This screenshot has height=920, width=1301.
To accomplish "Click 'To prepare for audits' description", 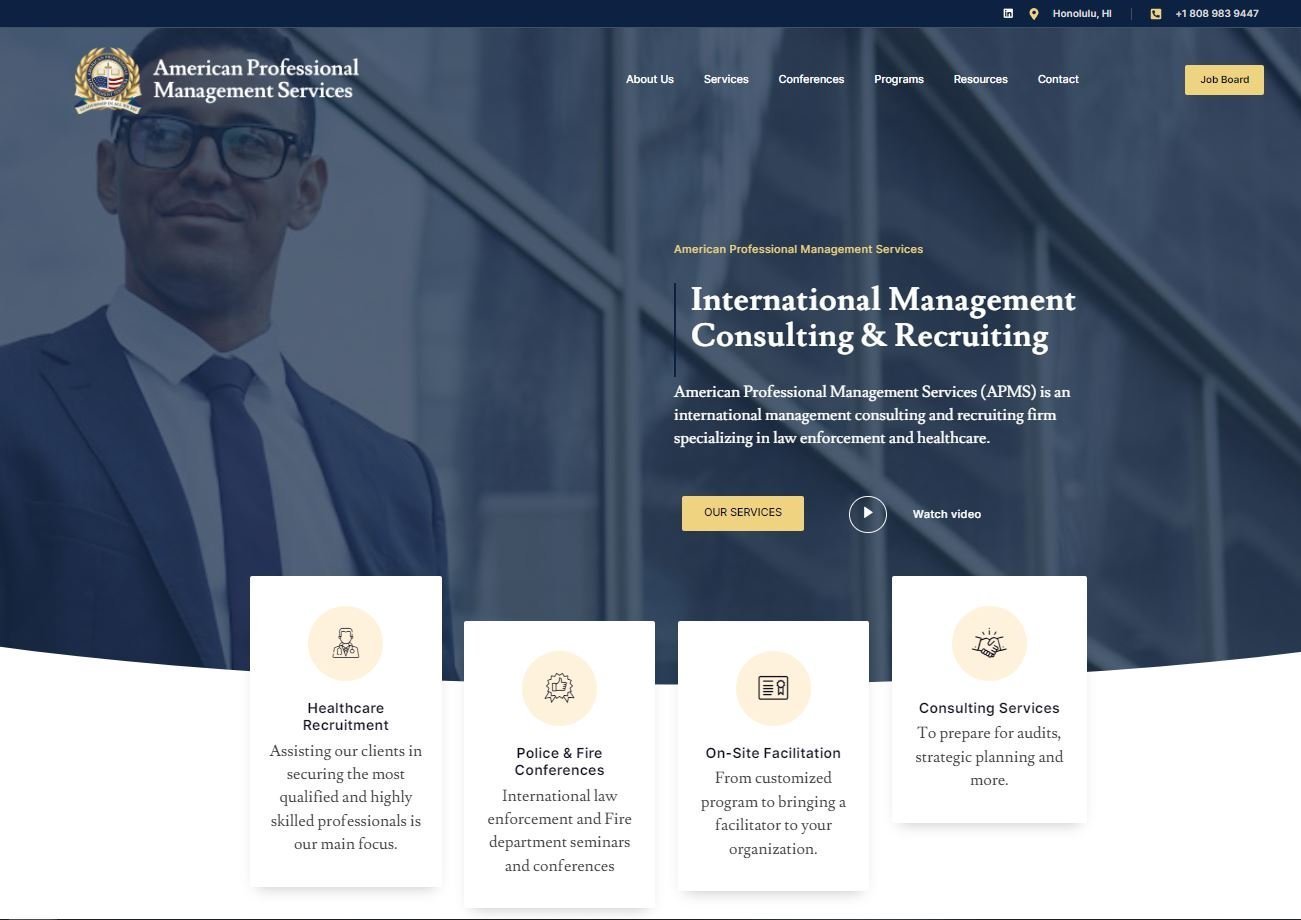I will 989,757.
